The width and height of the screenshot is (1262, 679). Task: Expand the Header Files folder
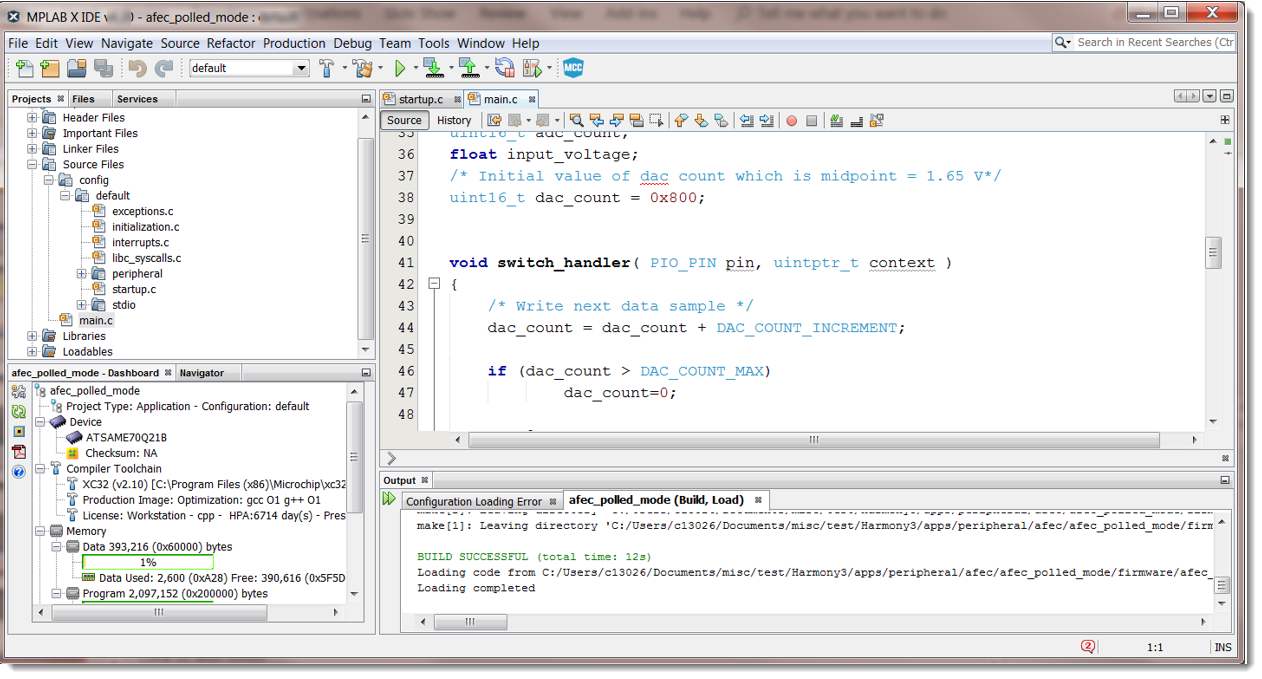click(x=32, y=118)
